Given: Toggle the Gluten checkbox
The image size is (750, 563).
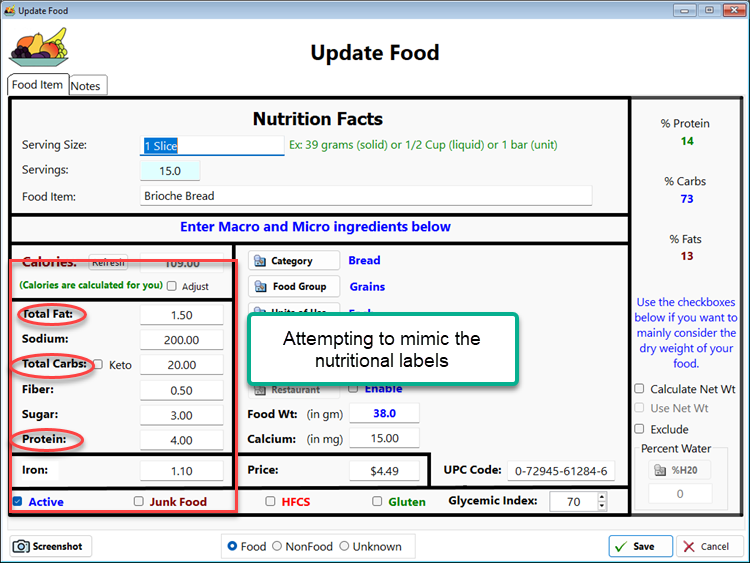Looking at the screenshot, I should click(377, 501).
